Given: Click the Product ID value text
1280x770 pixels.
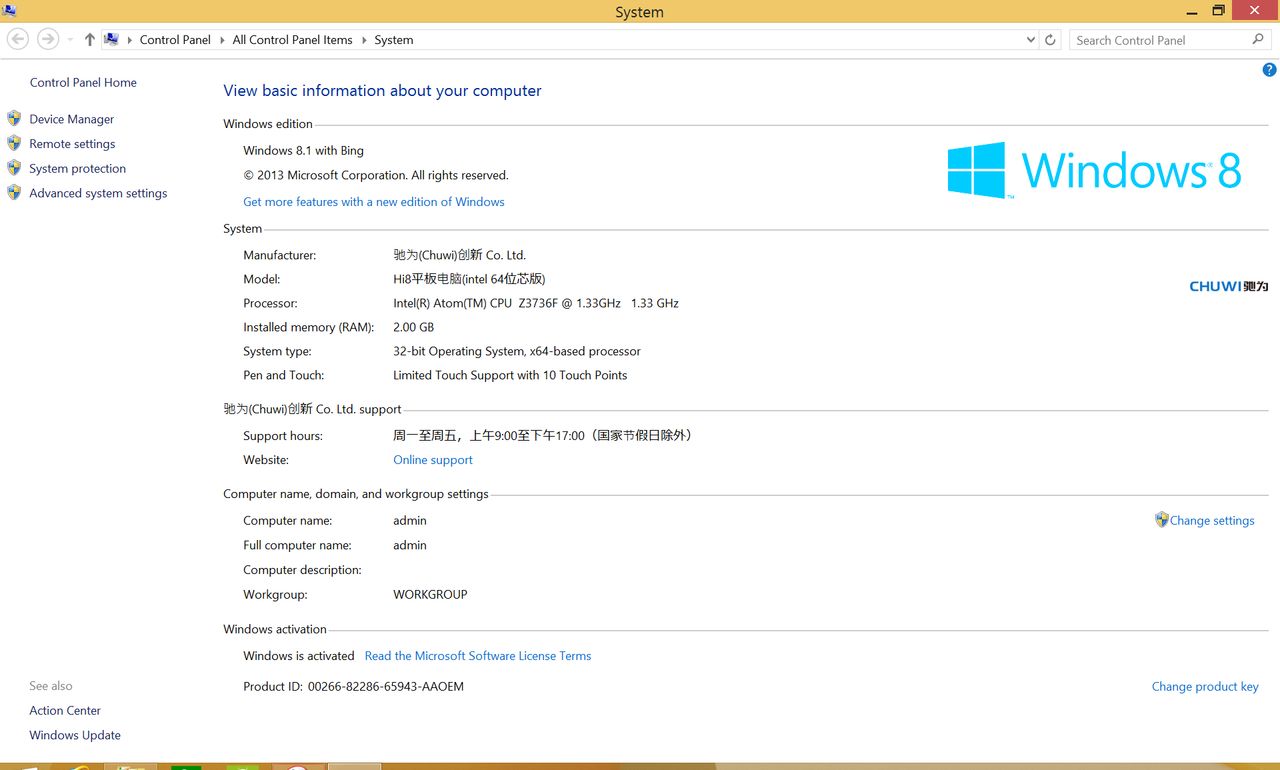Looking at the screenshot, I should (386, 687).
